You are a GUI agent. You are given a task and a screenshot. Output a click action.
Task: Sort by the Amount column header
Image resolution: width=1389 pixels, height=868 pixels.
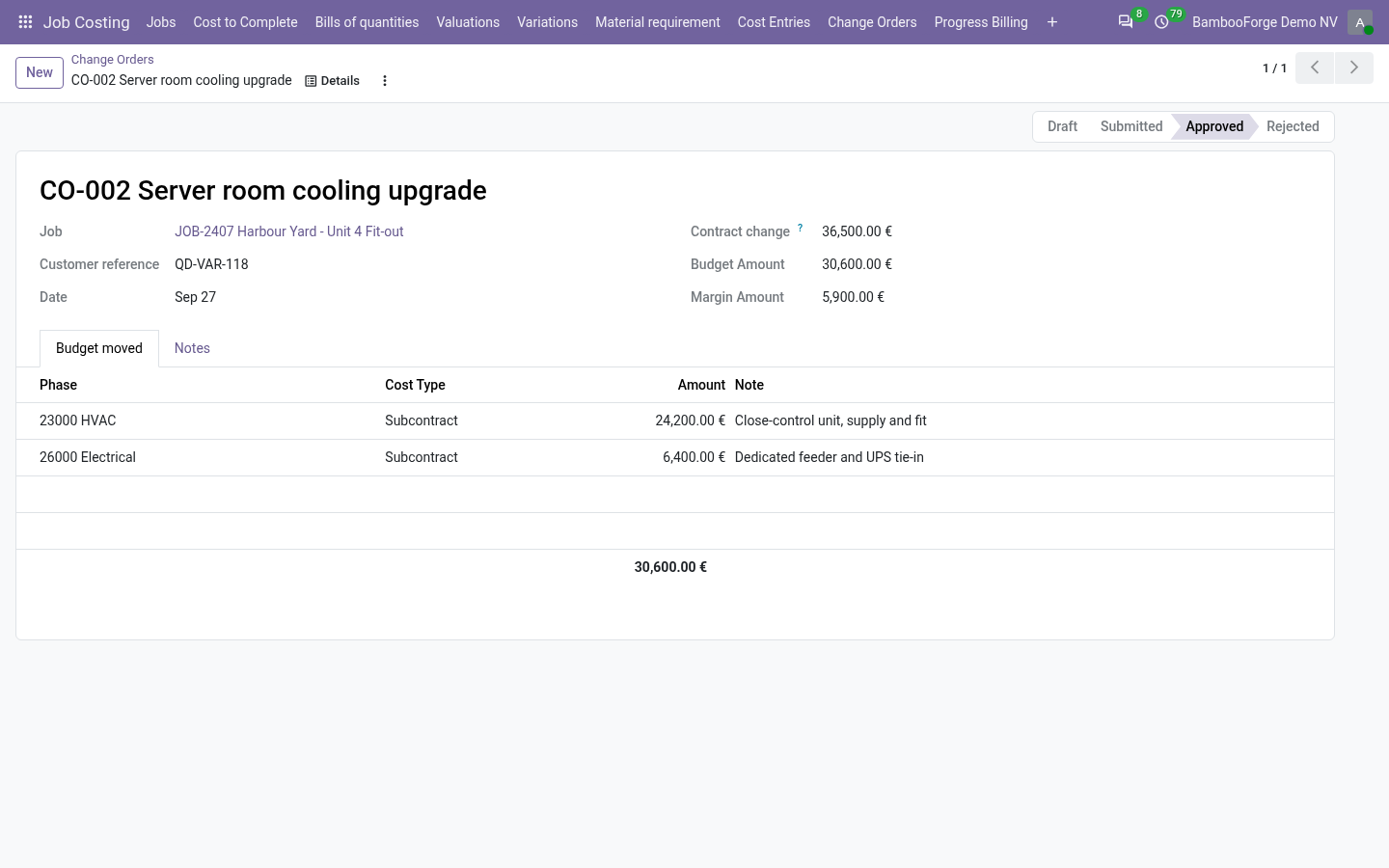701,385
